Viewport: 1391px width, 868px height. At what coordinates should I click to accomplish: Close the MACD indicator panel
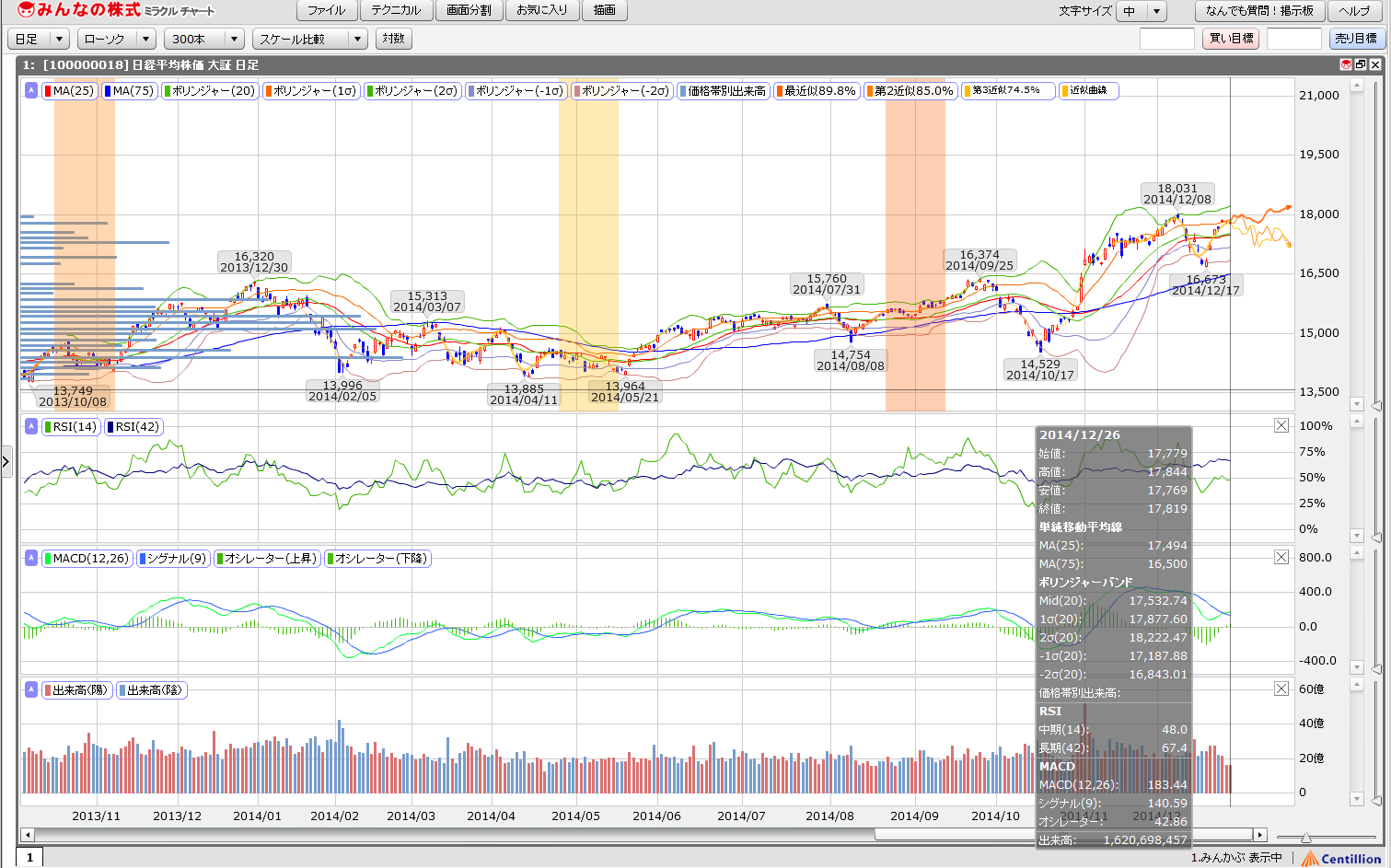(1281, 557)
